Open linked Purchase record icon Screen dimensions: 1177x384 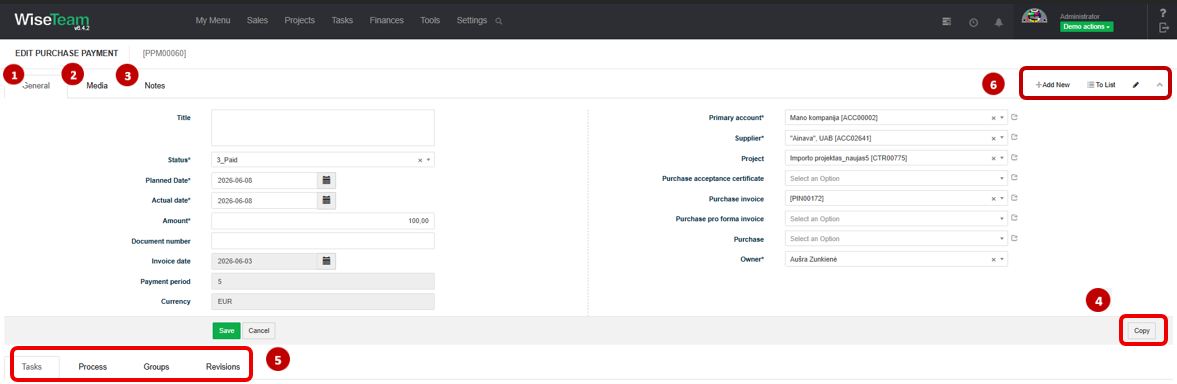pos(1015,239)
